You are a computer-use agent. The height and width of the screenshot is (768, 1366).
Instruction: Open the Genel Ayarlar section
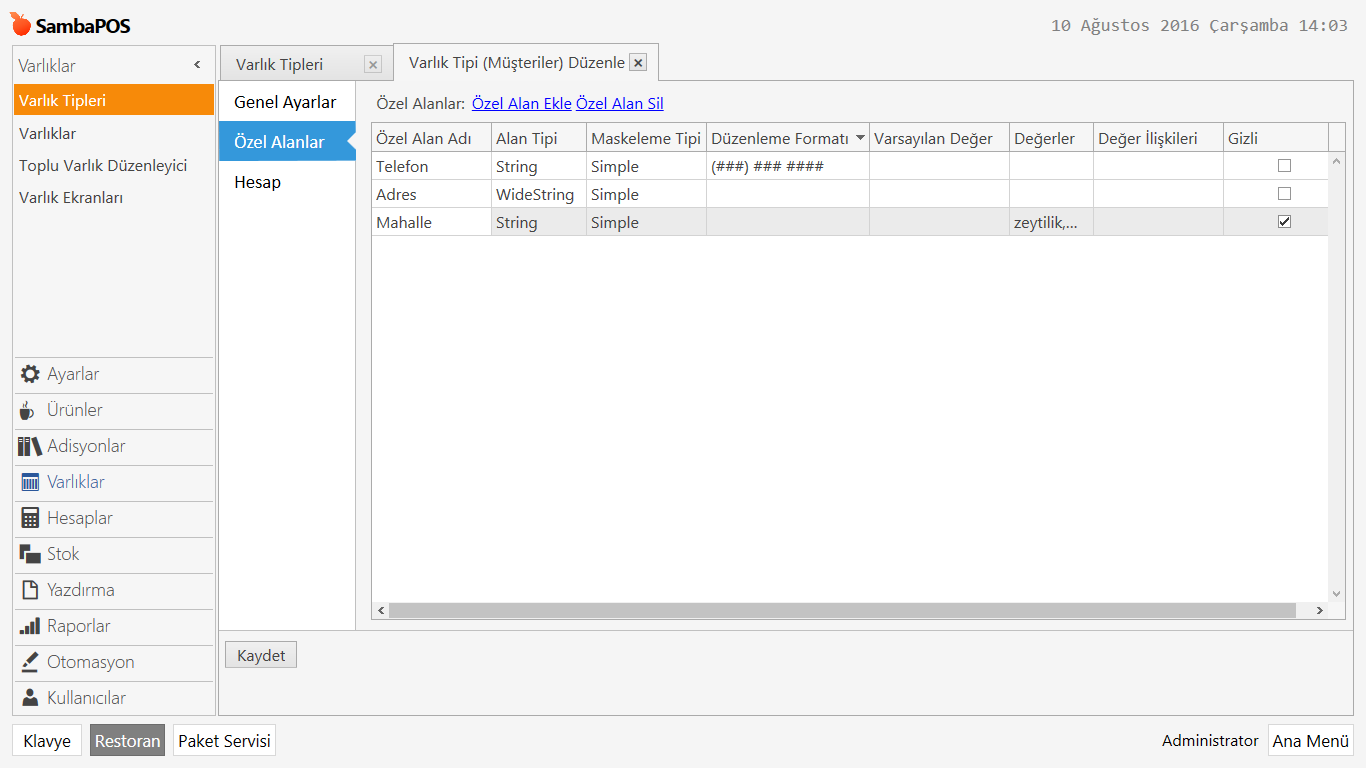287,102
